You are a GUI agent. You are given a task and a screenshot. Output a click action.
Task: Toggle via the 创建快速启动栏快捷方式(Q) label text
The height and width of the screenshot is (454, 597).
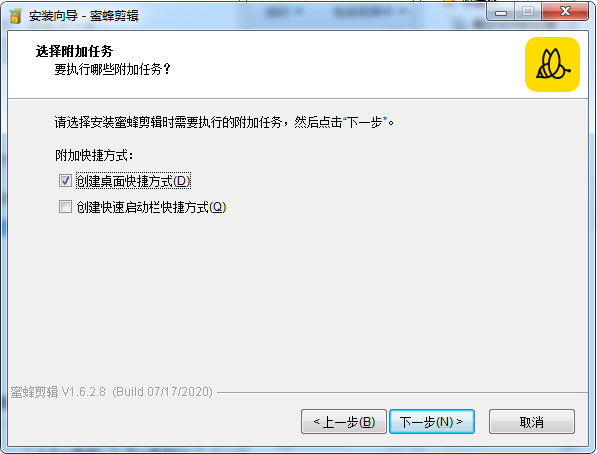[x=151, y=207]
